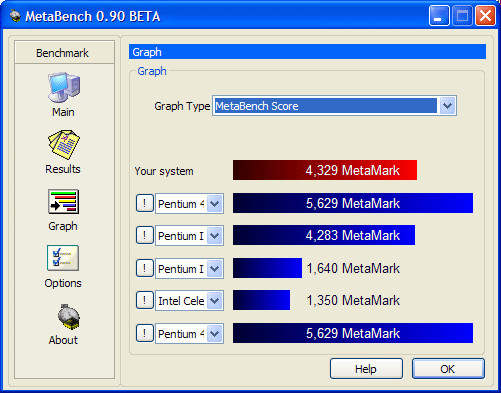Open the Options checklist icon

click(x=63, y=258)
